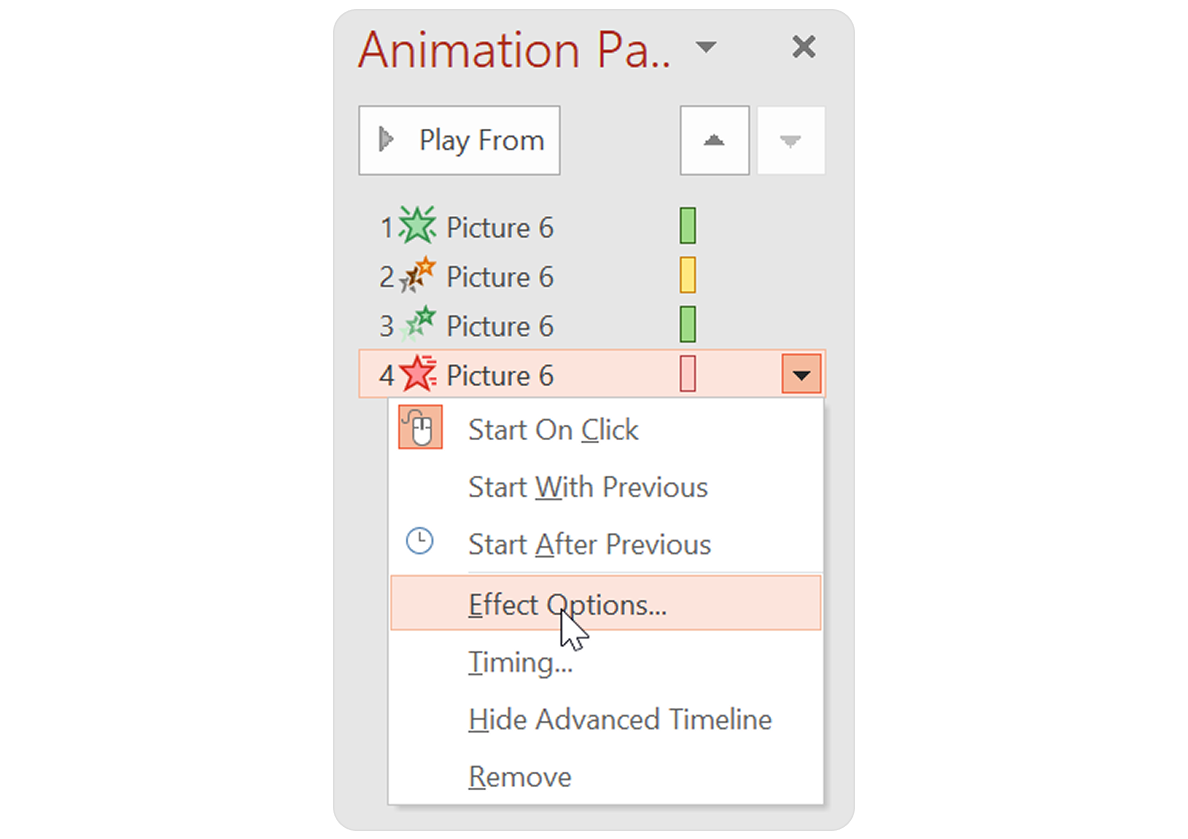Open the Animation Pane title dropdown chevron

tap(707, 47)
